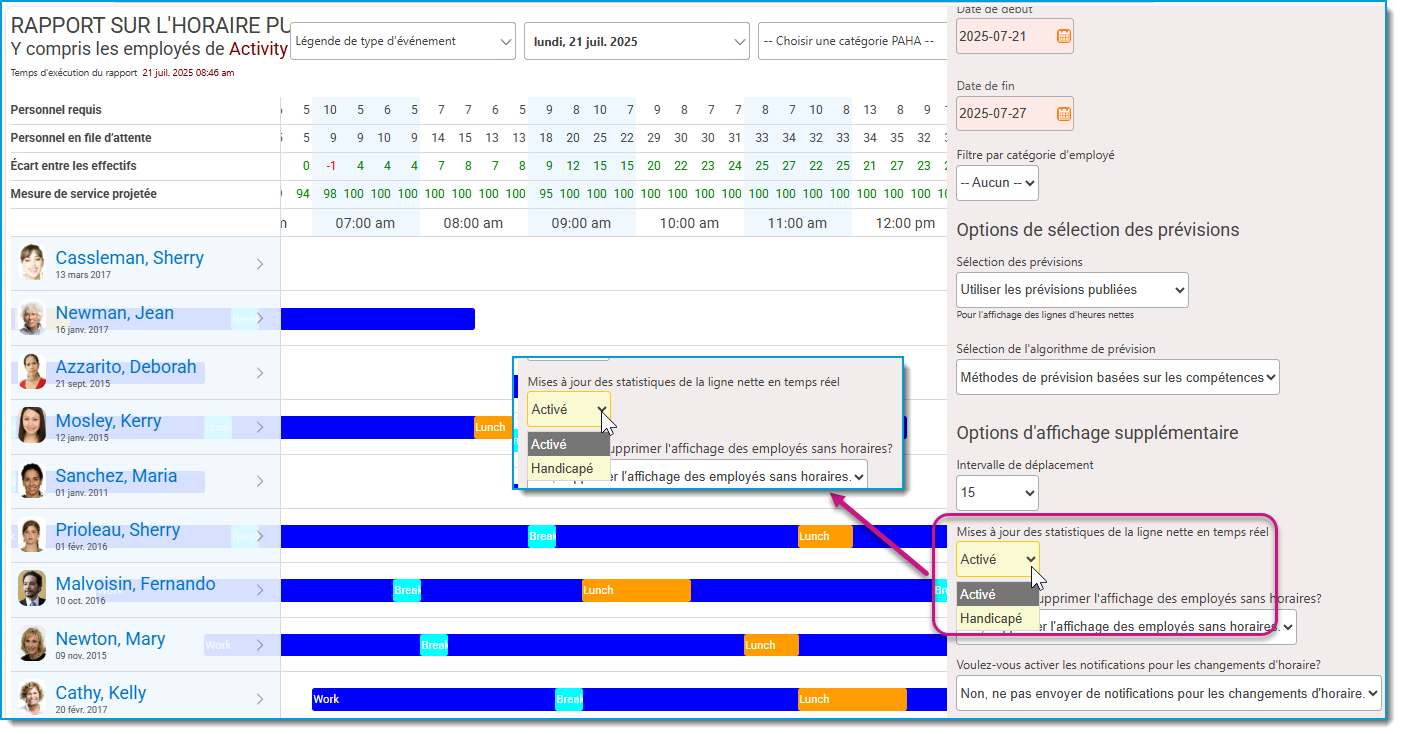Open the lundi, 21 juil. 2025 date dropdown

tap(636, 41)
